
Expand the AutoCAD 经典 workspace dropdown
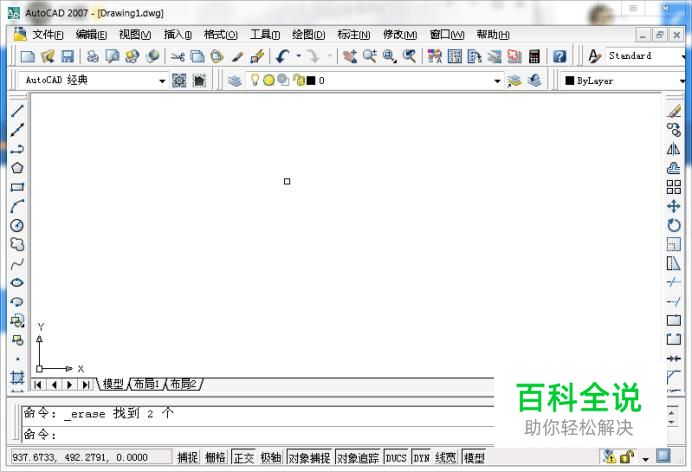(x=162, y=81)
